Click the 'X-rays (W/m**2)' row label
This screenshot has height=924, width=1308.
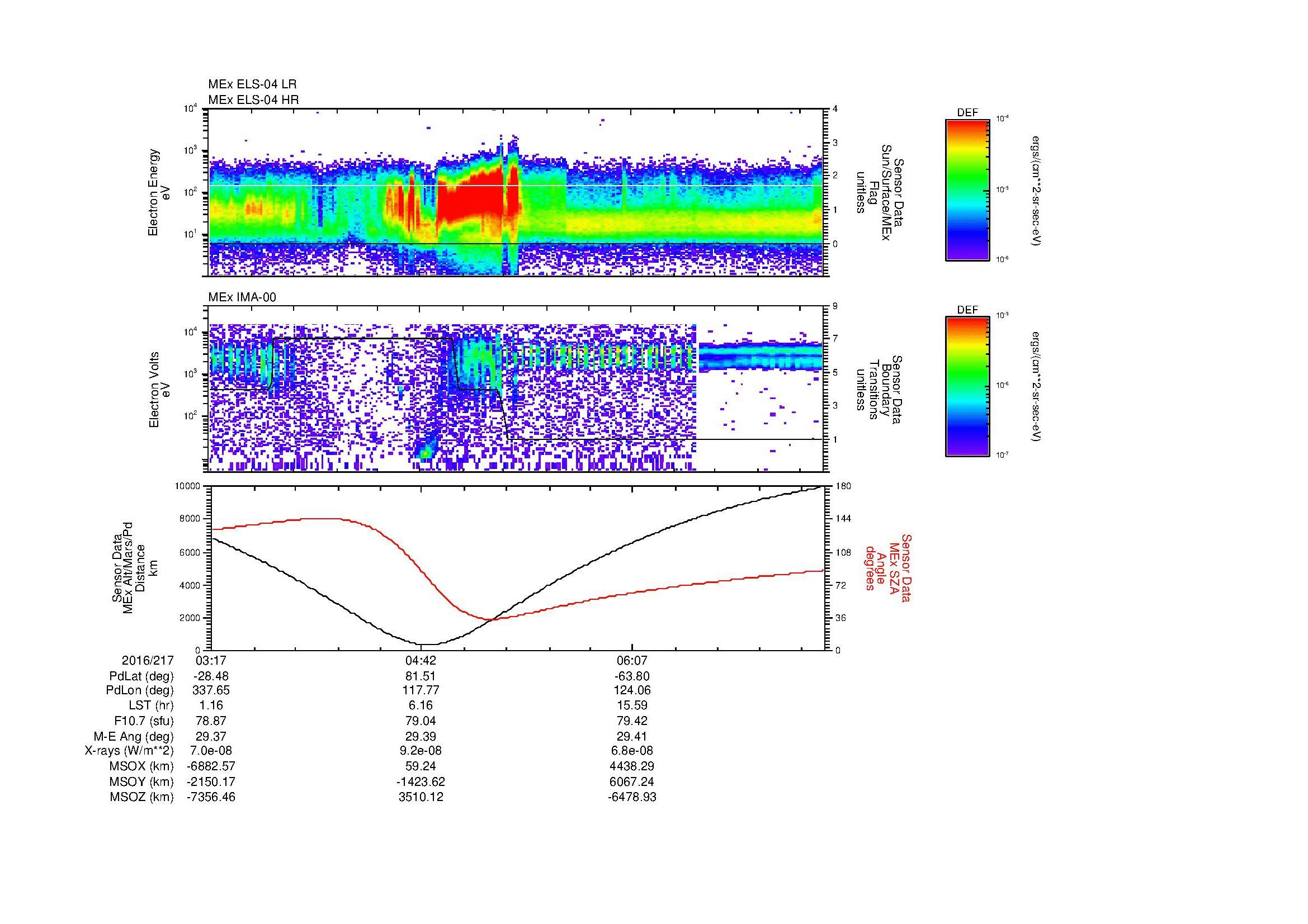tap(129, 751)
